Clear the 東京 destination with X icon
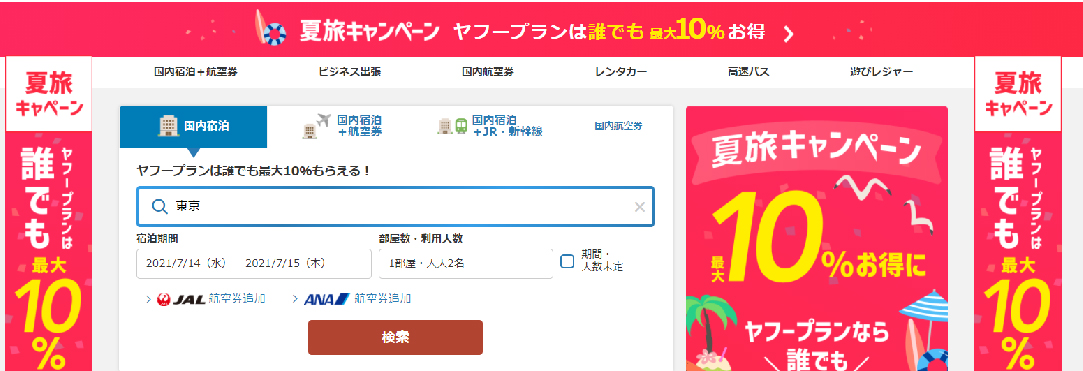Screen dimensions: 1083x371 coord(640,207)
